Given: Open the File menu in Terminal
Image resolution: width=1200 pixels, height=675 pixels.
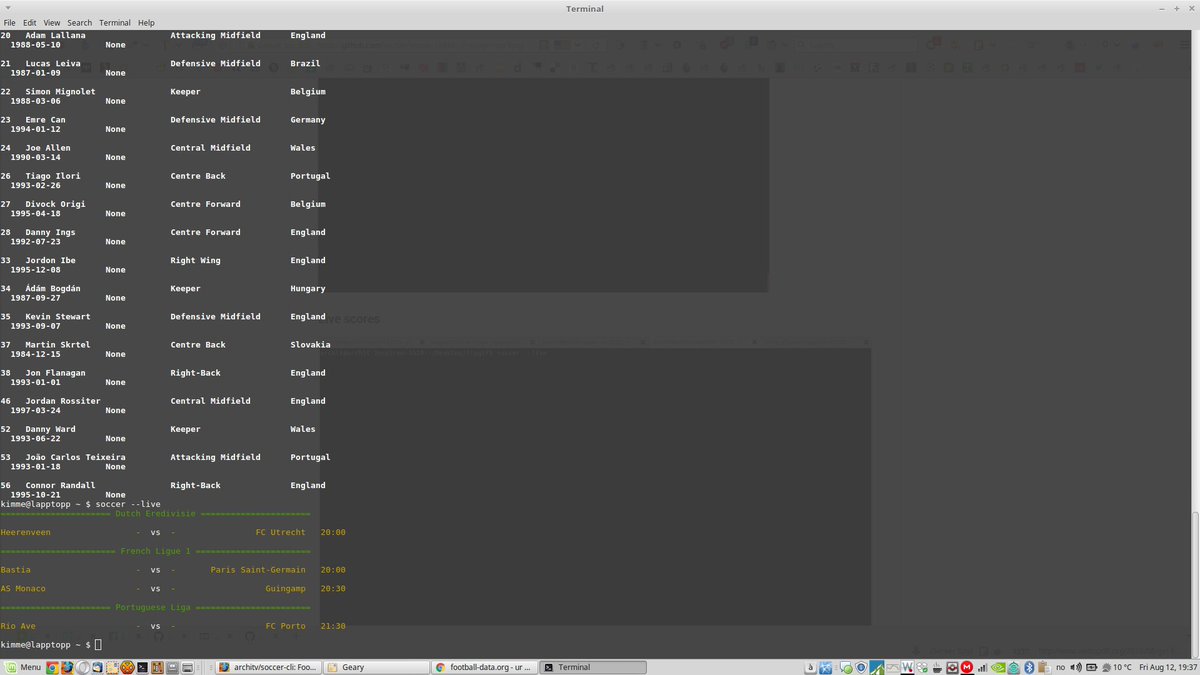Looking at the screenshot, I should 9,22.
